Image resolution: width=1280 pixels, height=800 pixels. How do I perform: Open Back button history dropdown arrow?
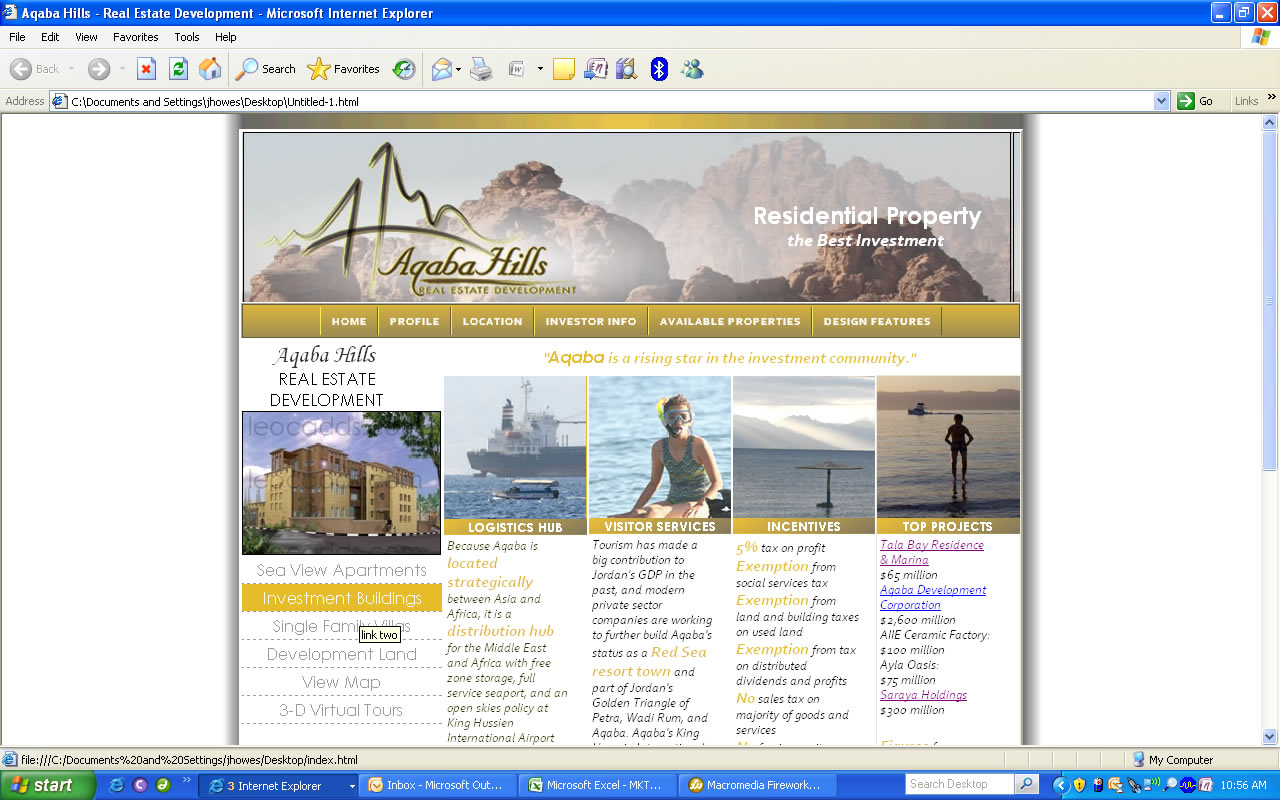coord(70,69)
